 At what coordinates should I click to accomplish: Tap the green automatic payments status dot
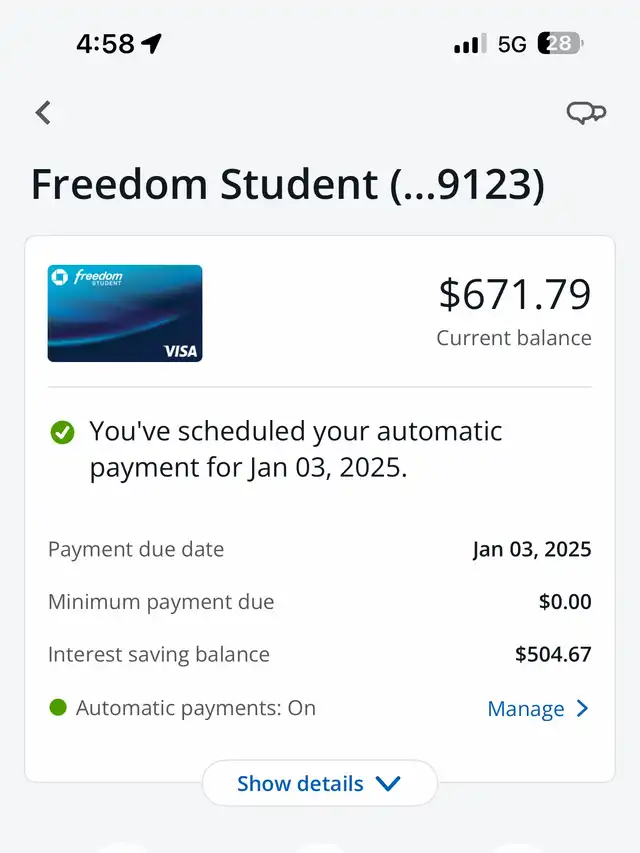point(58,708)
